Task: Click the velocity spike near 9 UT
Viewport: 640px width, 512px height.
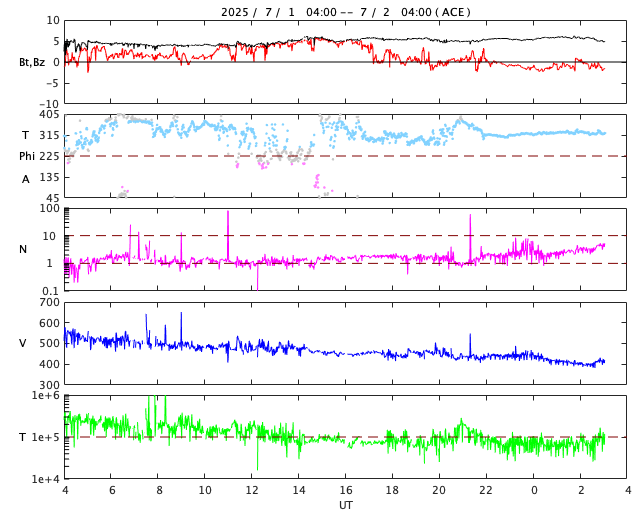Action: point(181,329)
